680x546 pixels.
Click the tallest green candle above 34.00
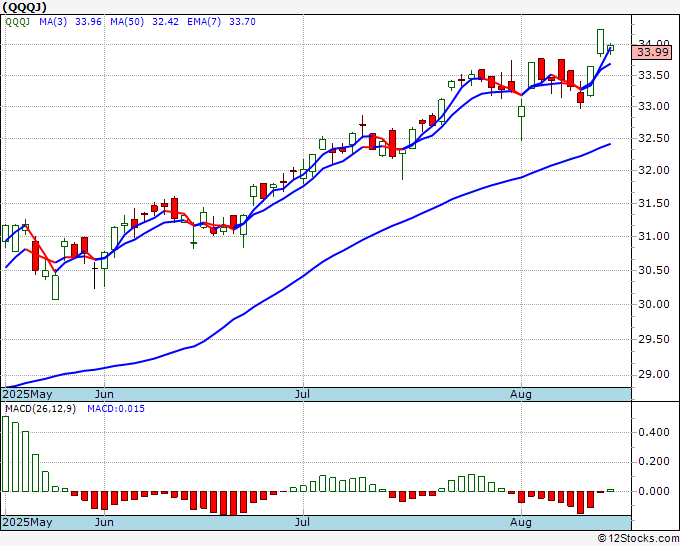600,42
